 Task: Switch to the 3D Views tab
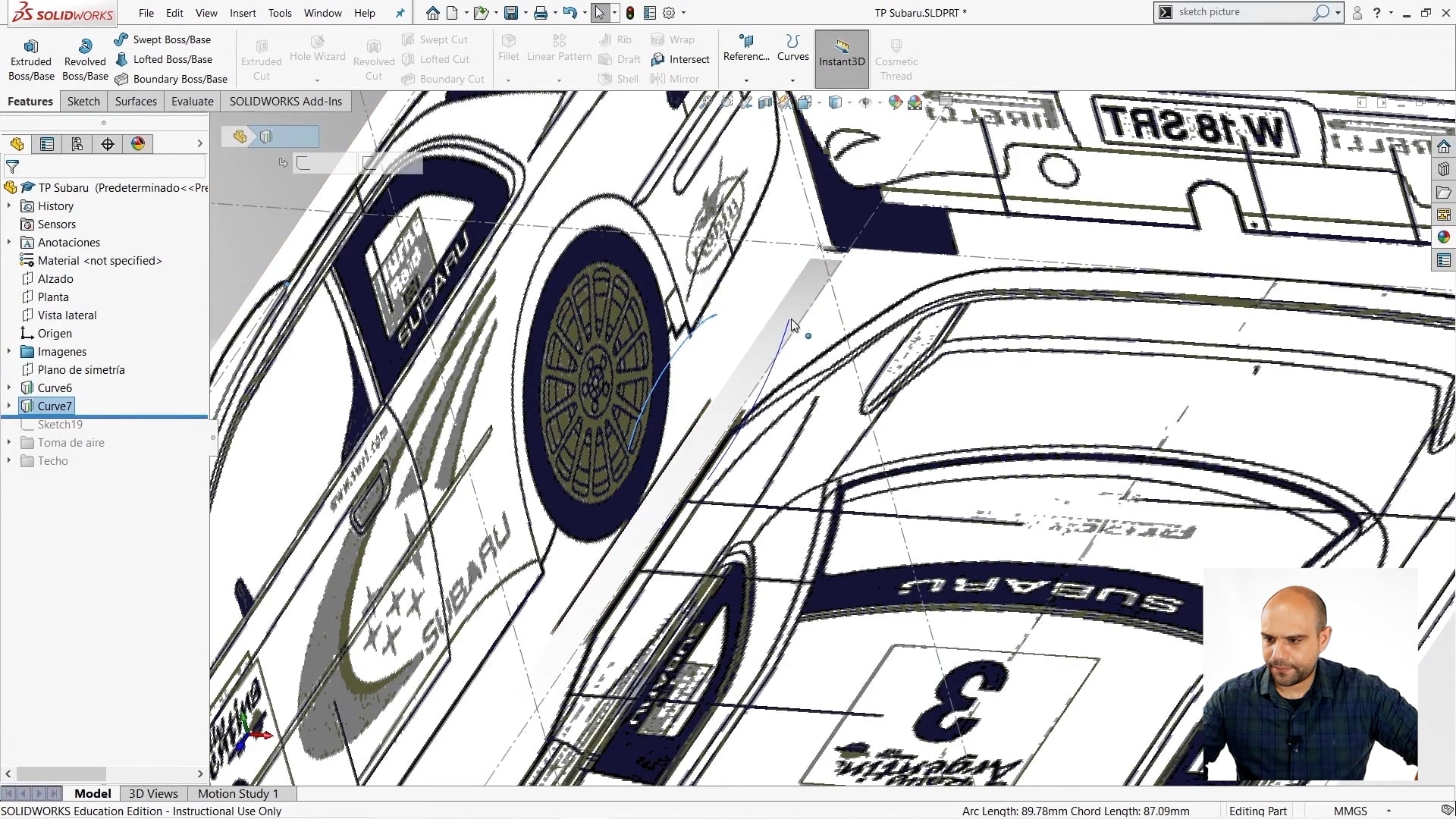click(x=153, y=793)
